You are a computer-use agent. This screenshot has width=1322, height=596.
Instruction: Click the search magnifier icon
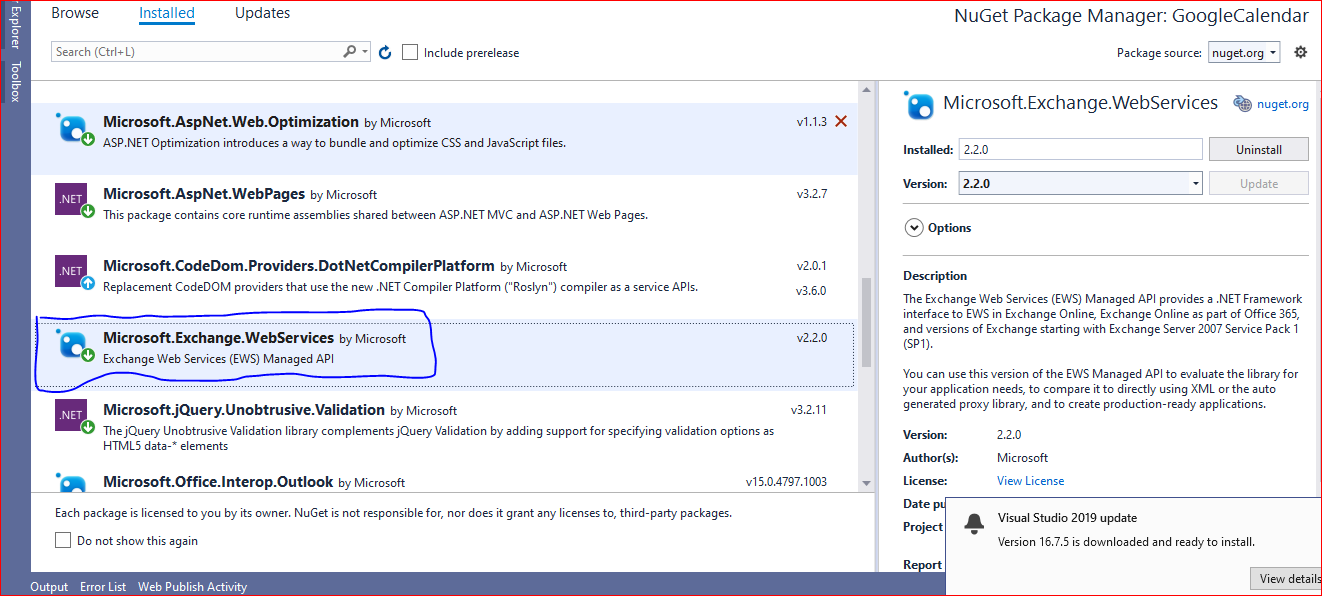tap(350, 51)
